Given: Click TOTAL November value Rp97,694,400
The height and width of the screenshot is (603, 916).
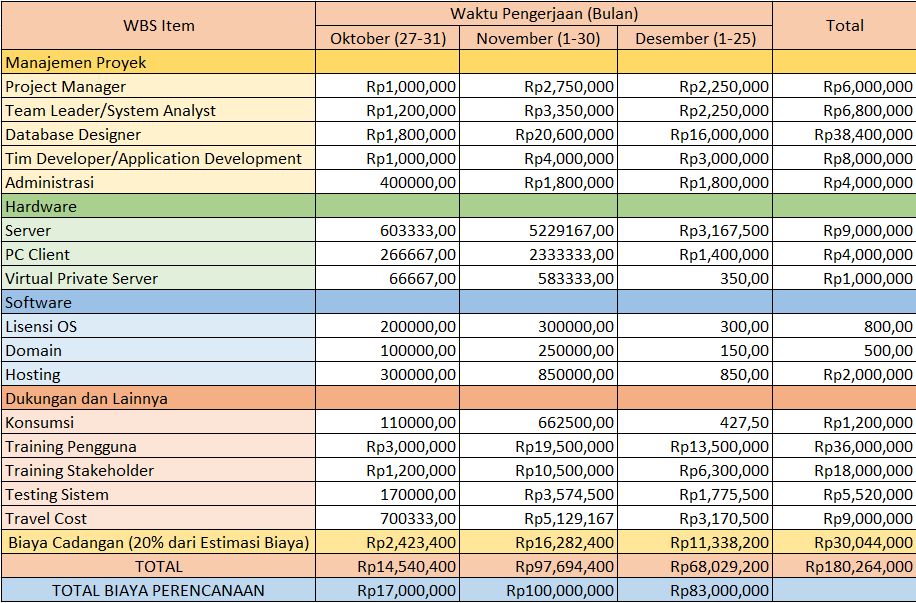Looking at the screenshot, I should [539, 565].
